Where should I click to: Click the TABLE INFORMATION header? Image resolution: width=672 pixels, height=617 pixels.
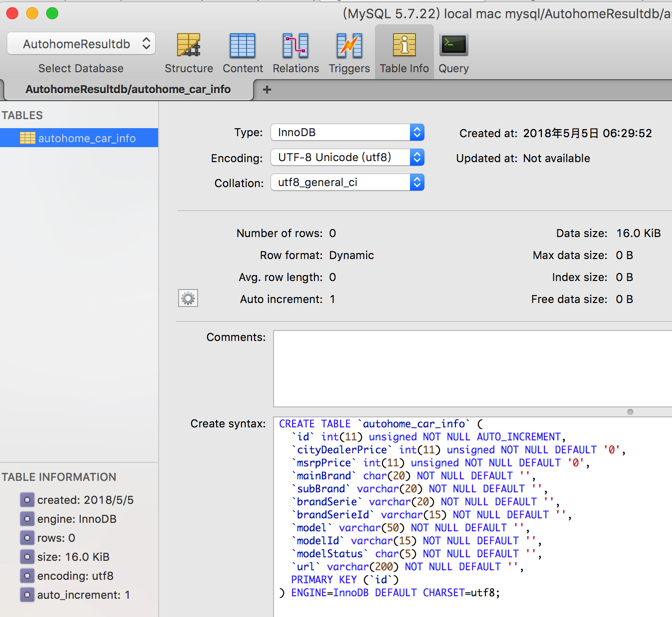tap(59, 477)
